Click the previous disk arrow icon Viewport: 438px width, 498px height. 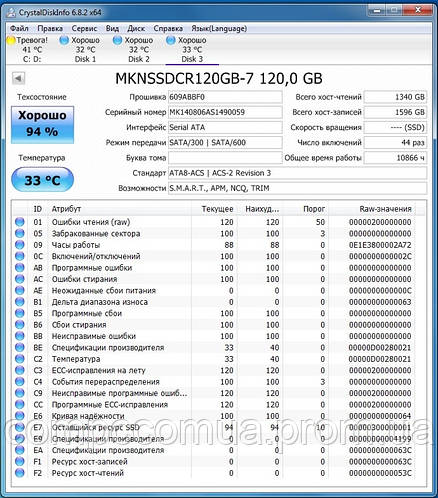(x=18, y=79)
